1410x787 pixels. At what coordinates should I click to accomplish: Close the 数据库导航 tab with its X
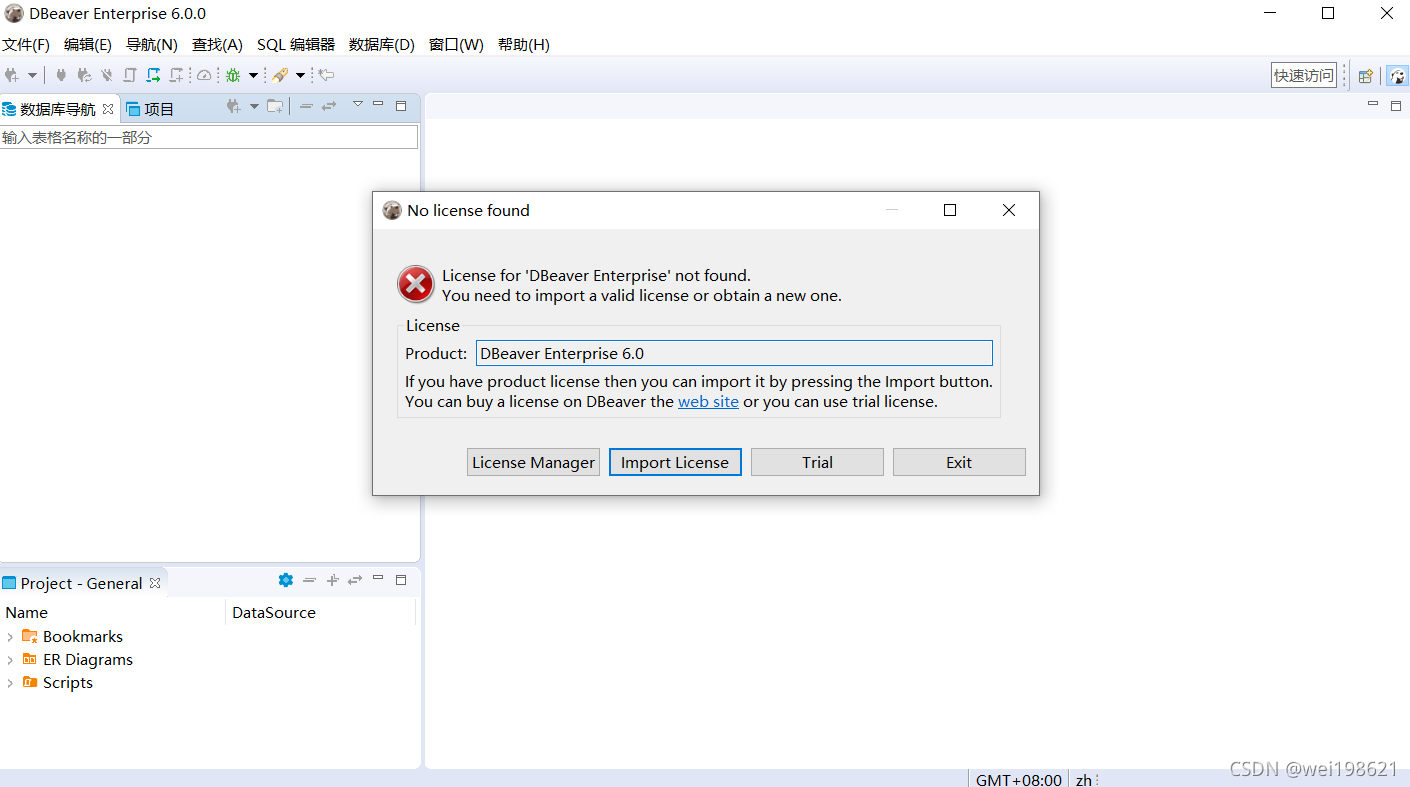tap(108, 109)
